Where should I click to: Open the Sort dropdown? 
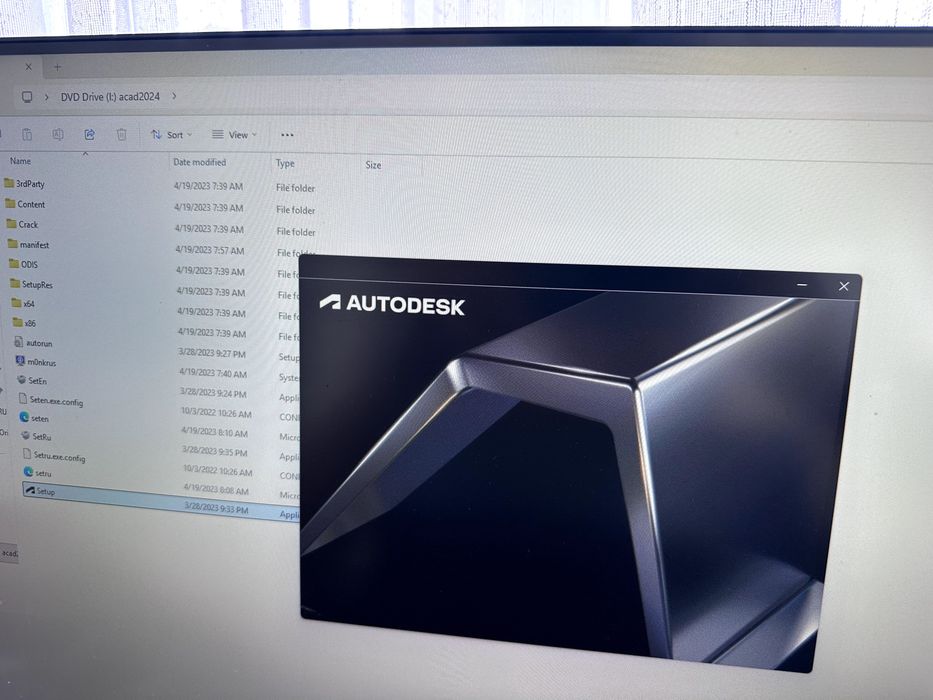click(x=171, y=135)
